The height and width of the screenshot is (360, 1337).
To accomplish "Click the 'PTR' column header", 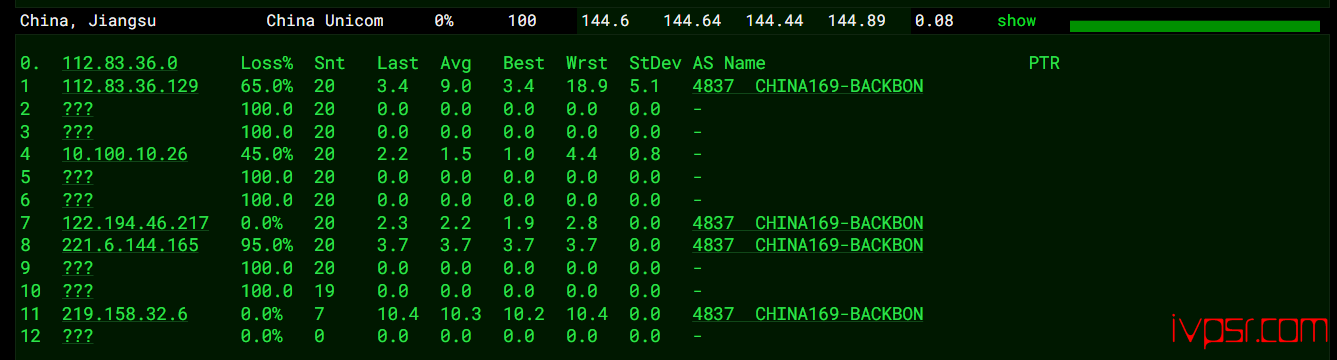I will [1044, 63].
